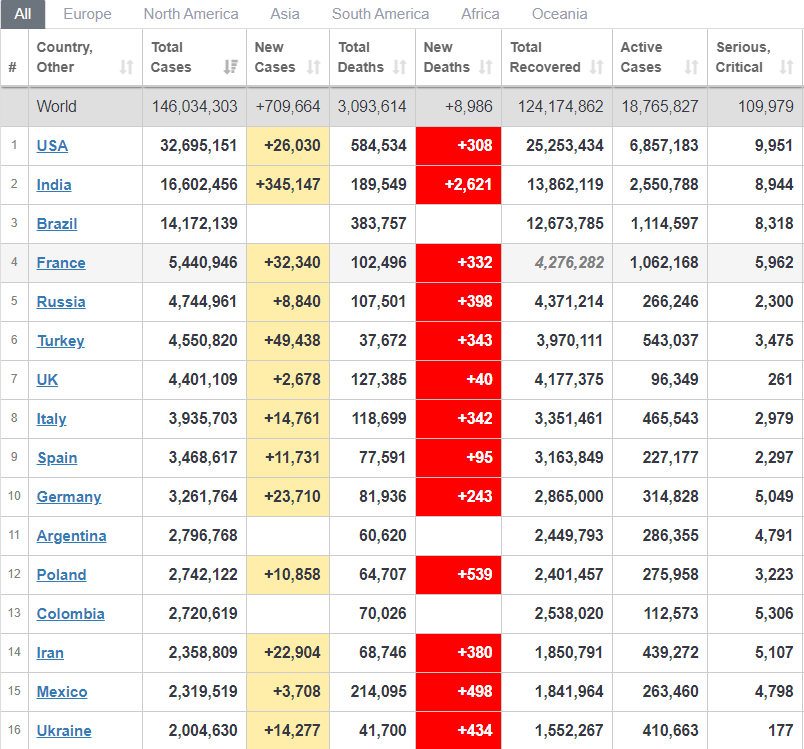The image size is (804, 749).
Task: Switch to the Africa tab
Action: pos(480,14)
